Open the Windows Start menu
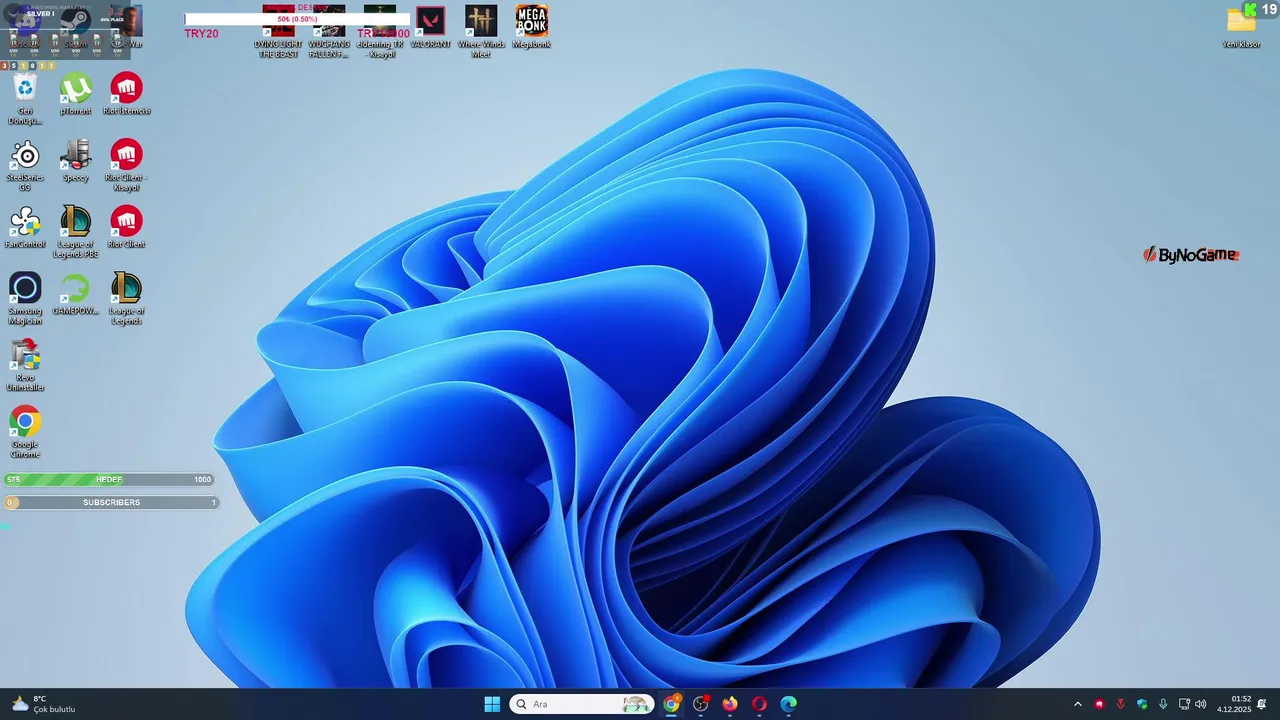The width and height of the screenshot is (1280, 720). [492, 704]
